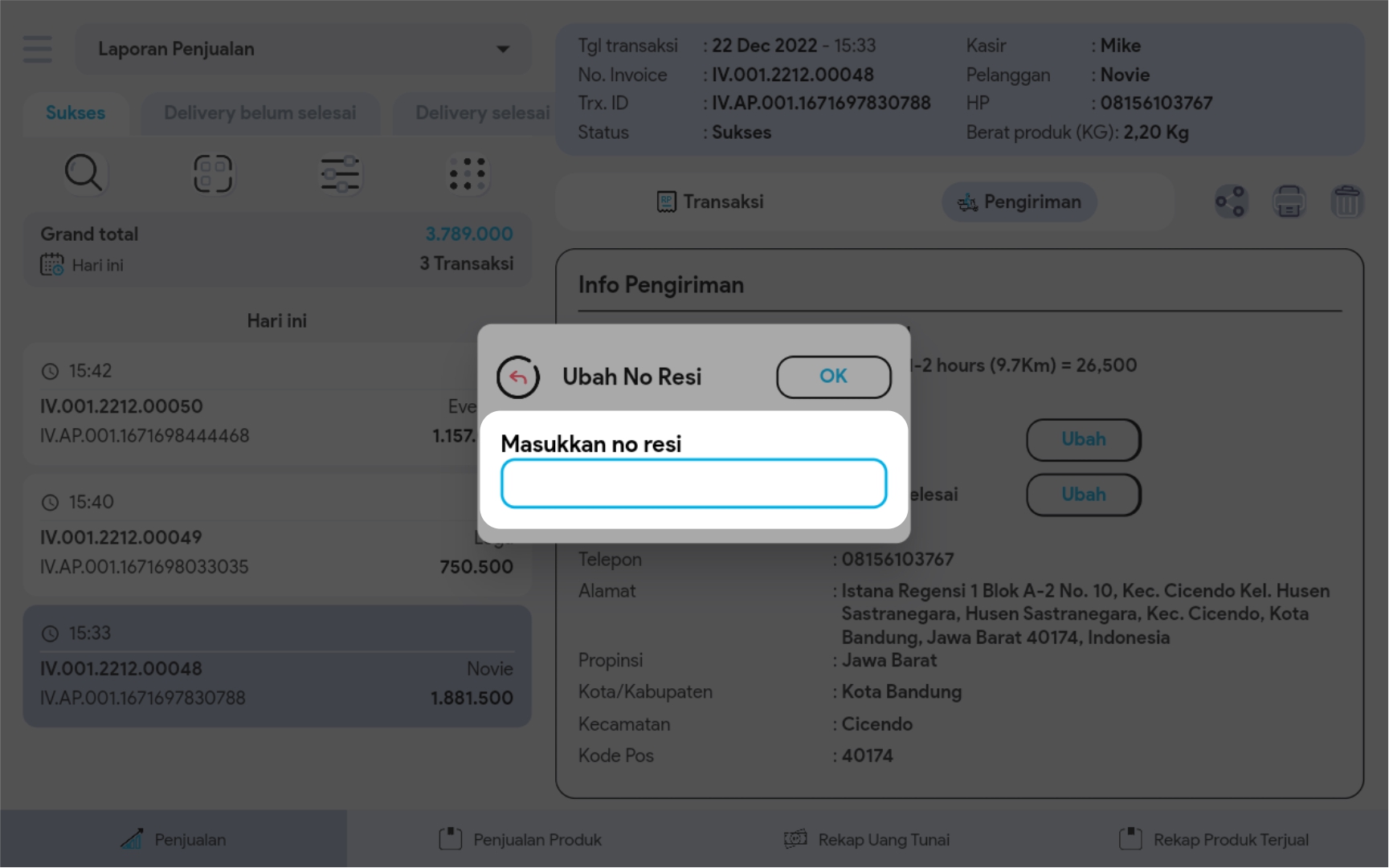Open Rekap Uang Tunai bottom tab
The height and width of the screenshot is (868, 1389).
point(867,839)
